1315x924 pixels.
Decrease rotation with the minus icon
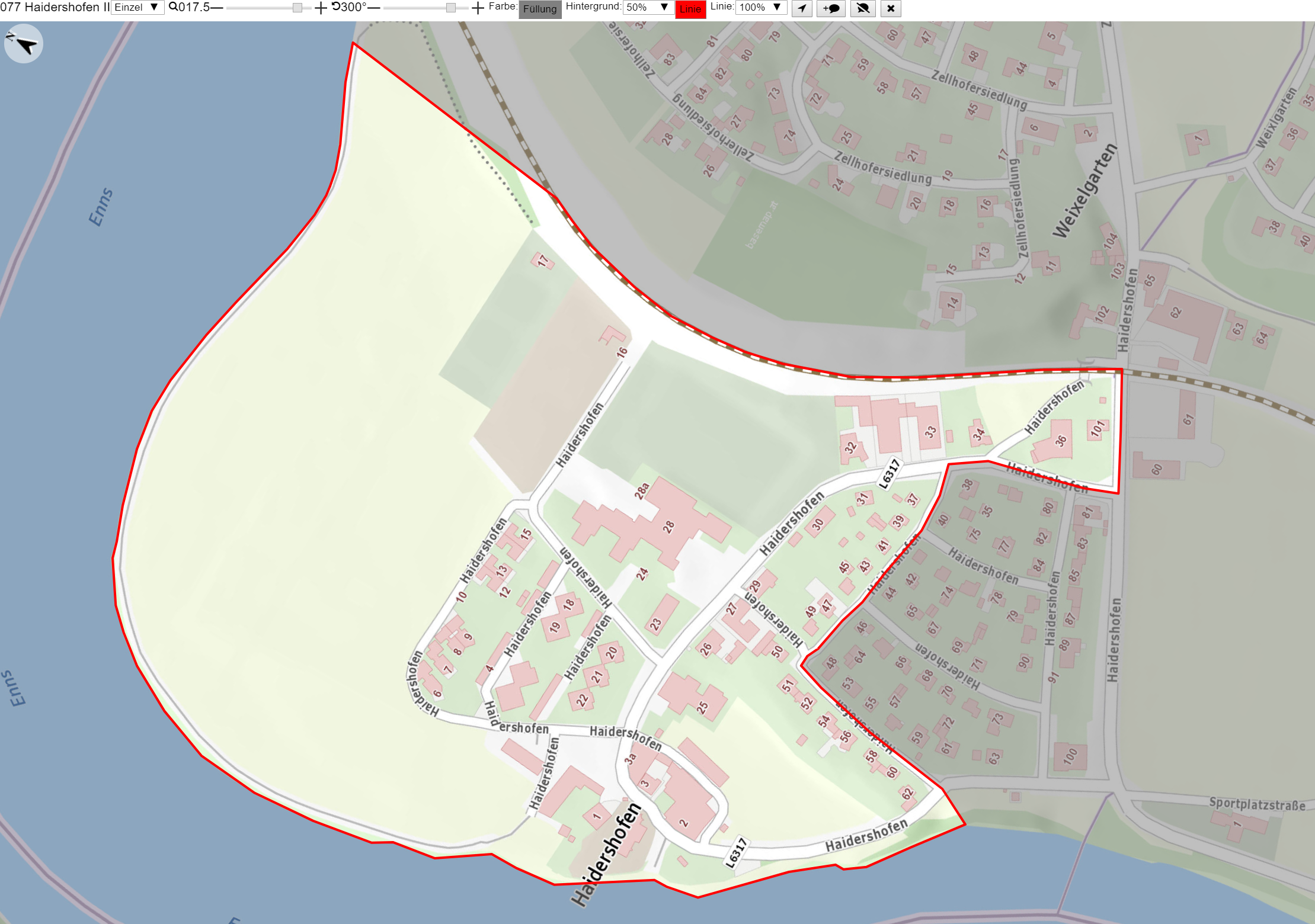click(373, 8)
